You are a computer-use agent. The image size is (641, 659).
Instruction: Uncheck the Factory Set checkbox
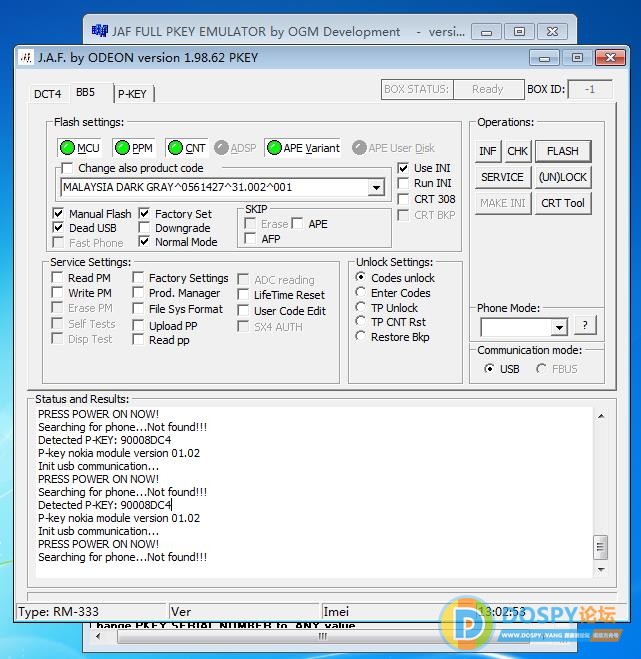click(144, 214)
